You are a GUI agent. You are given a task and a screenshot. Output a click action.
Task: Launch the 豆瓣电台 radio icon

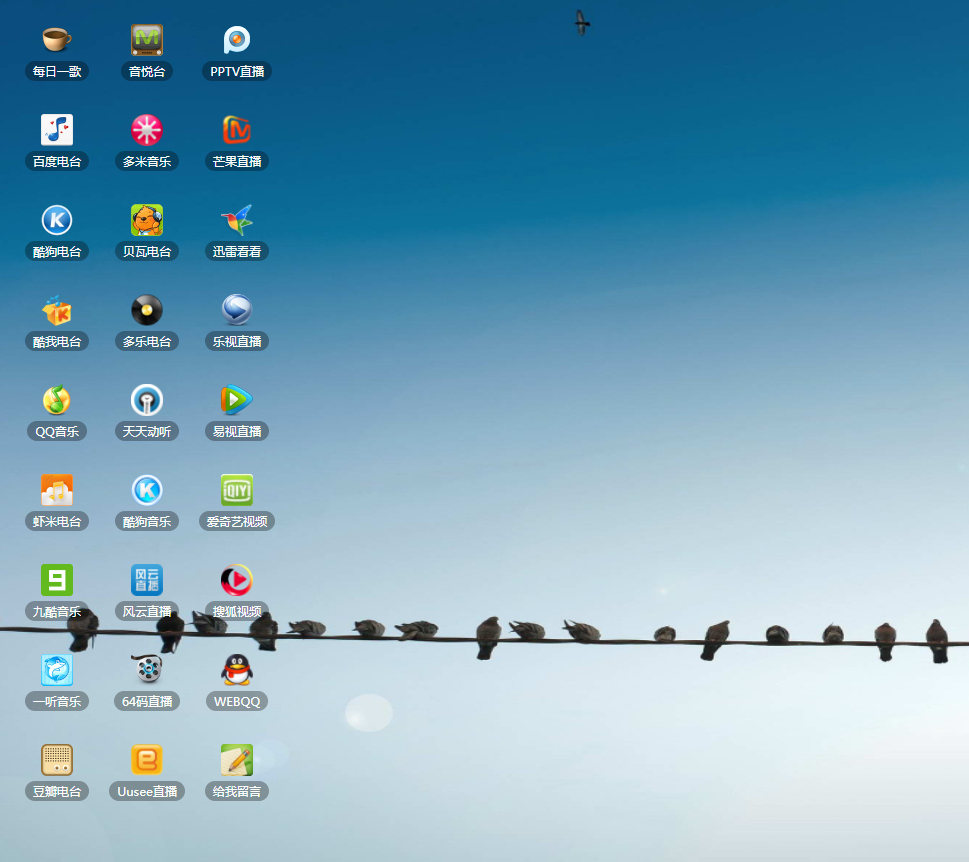(x=57, y=759)
